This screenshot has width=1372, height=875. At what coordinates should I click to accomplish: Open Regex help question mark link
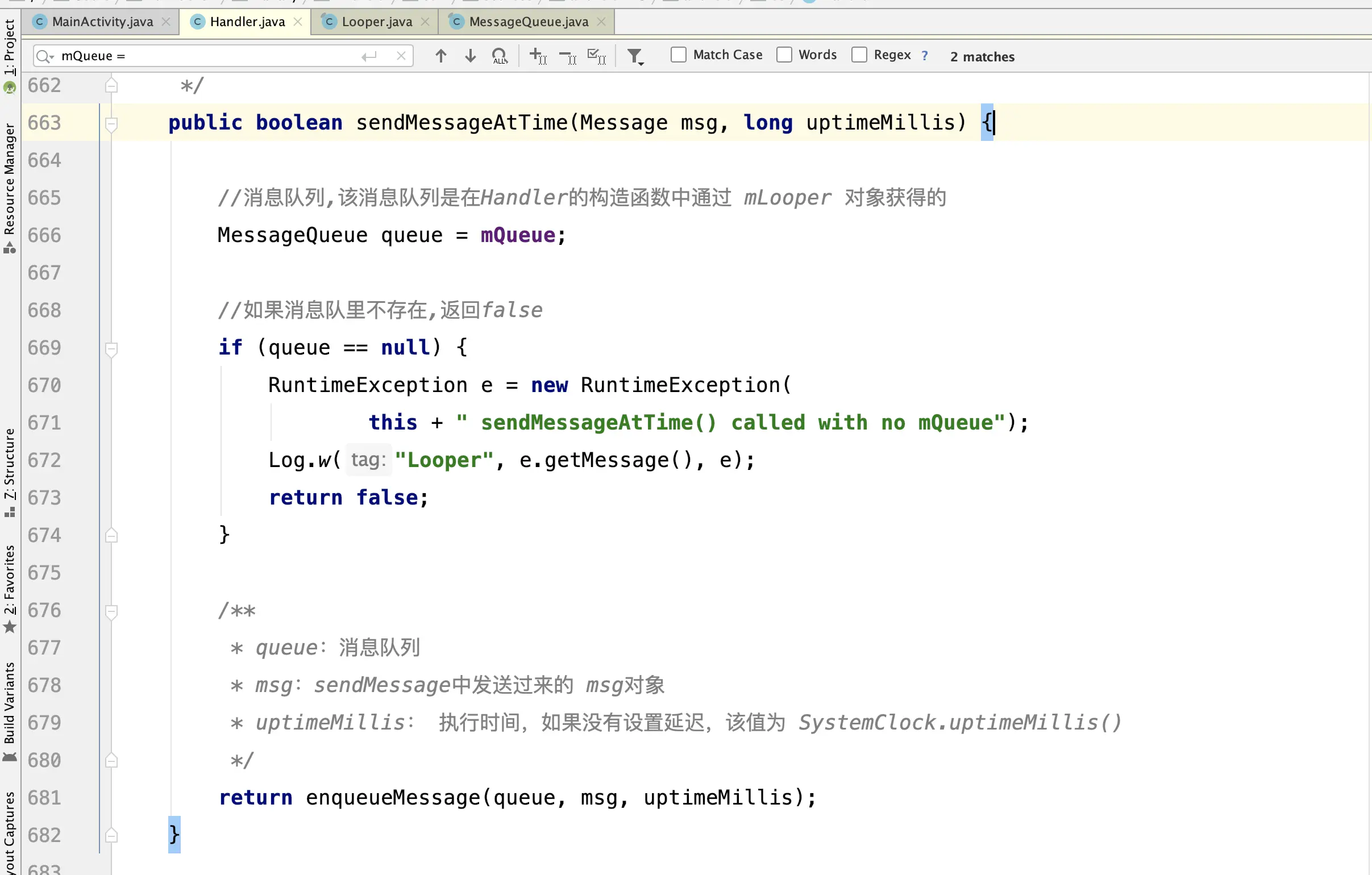click(x=924, y=55)
